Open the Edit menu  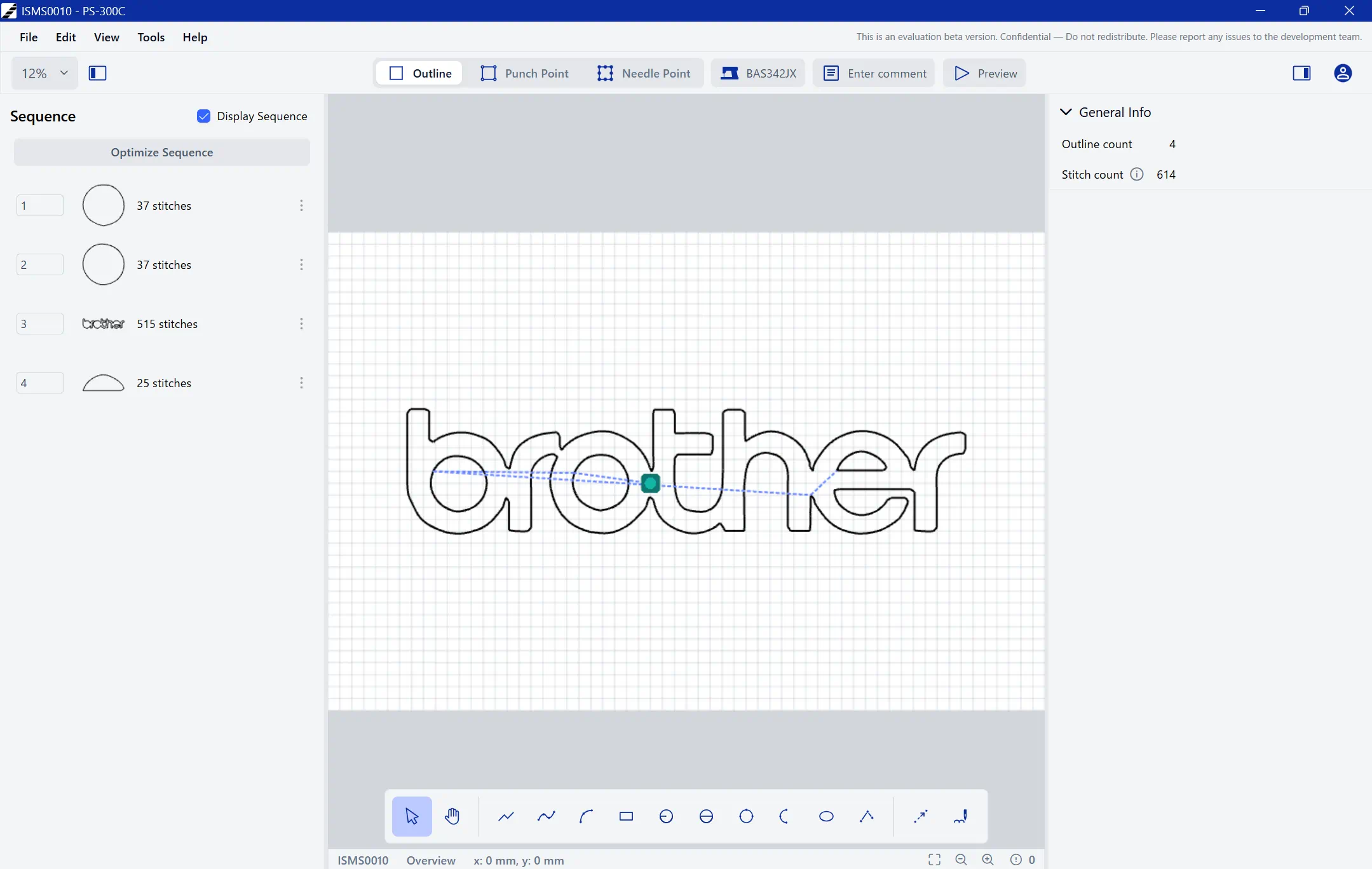click(x=65, y=37)
